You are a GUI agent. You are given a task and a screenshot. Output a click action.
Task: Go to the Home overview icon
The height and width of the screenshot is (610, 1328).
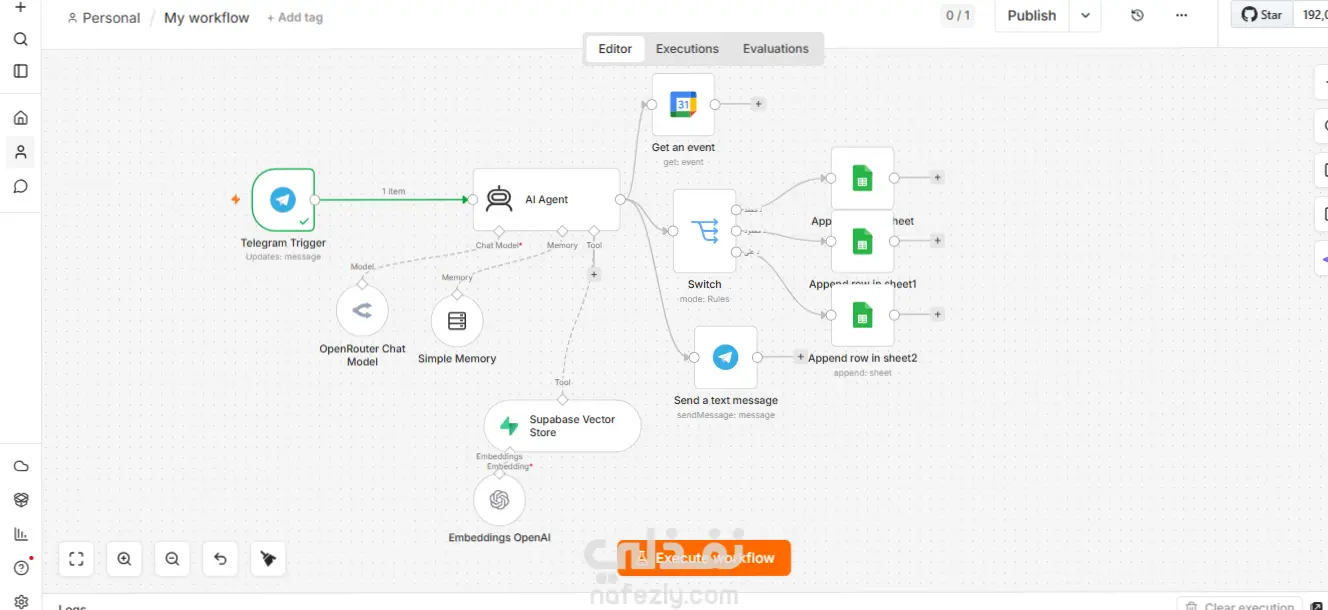click(x=20, y=118)
